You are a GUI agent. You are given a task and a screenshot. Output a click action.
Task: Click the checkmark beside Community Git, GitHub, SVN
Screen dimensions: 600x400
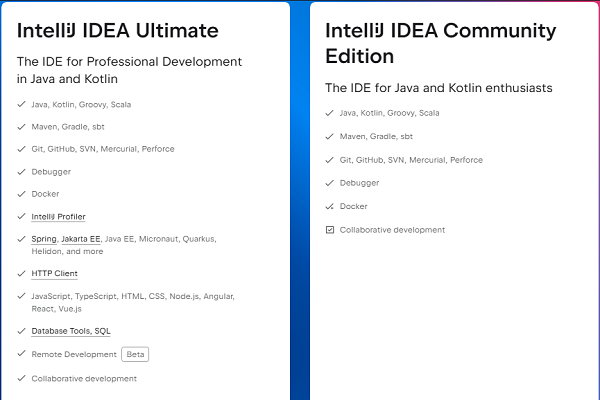[329, 160]
